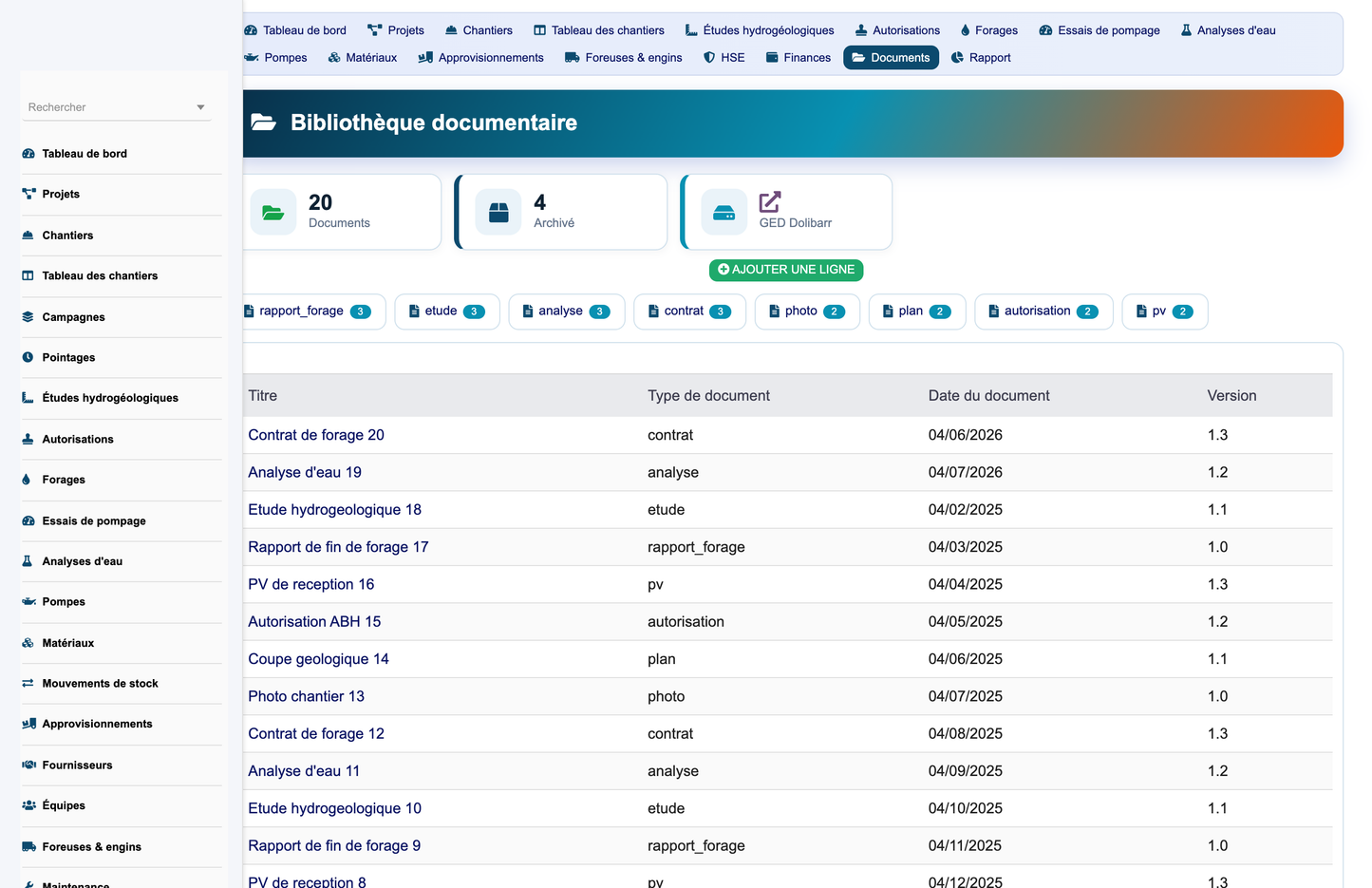Click the Pointages sidebar clock icon

[28, 358]
